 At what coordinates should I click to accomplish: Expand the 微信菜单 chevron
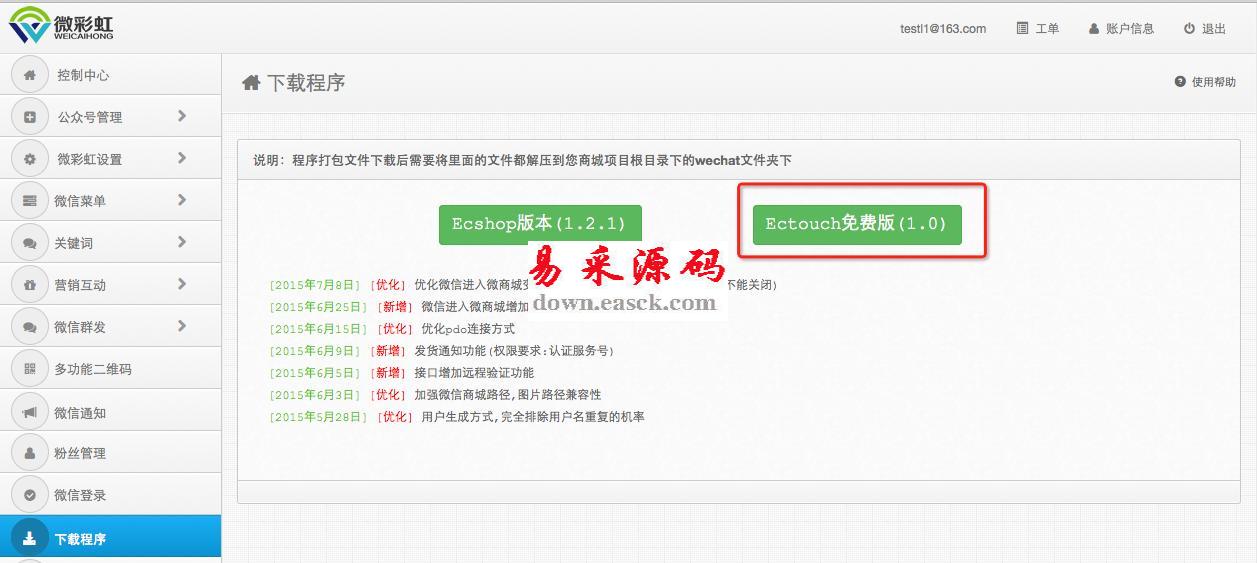tap(182, 200)
